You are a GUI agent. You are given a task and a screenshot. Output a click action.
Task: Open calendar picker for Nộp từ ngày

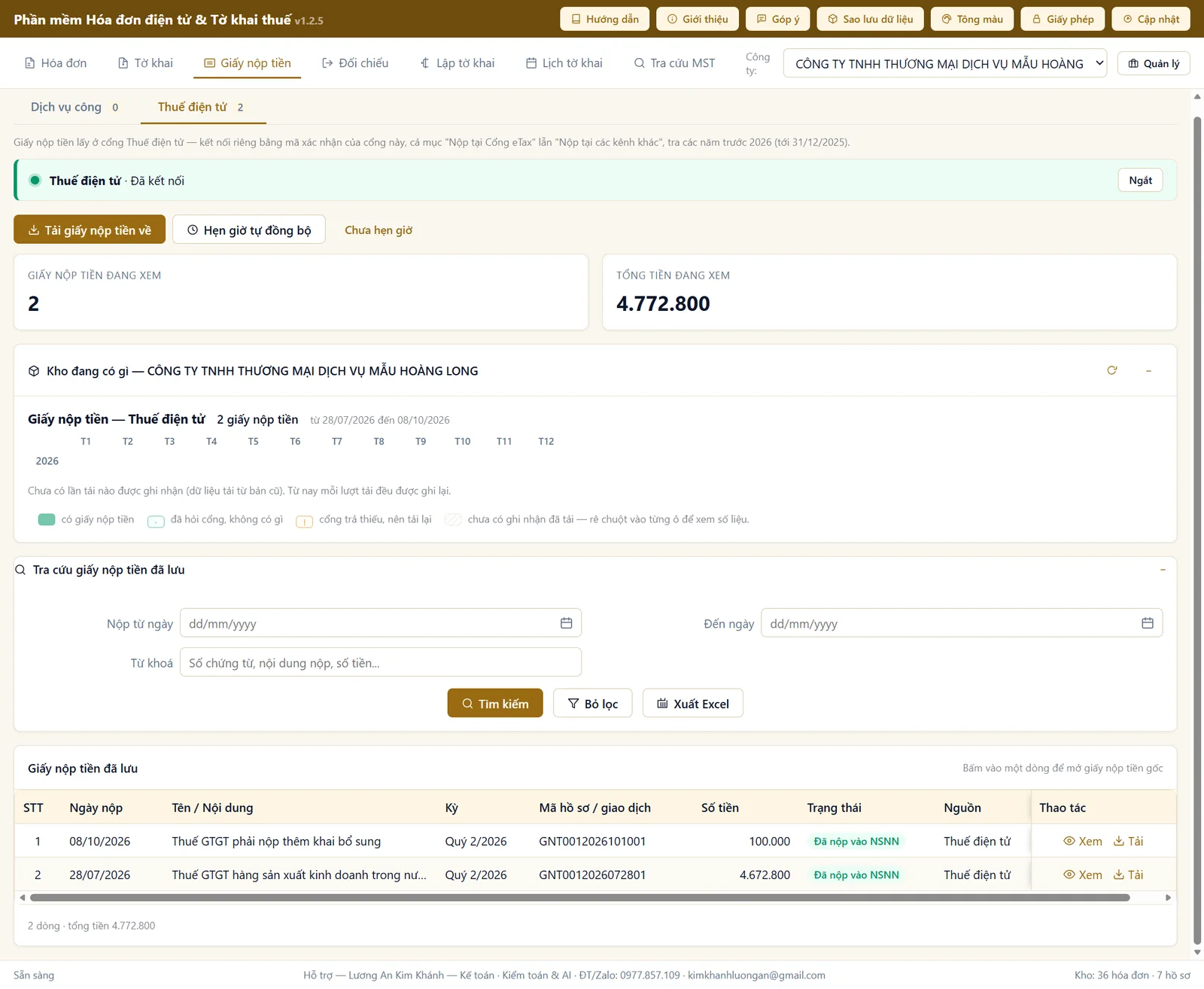point(566,623)
